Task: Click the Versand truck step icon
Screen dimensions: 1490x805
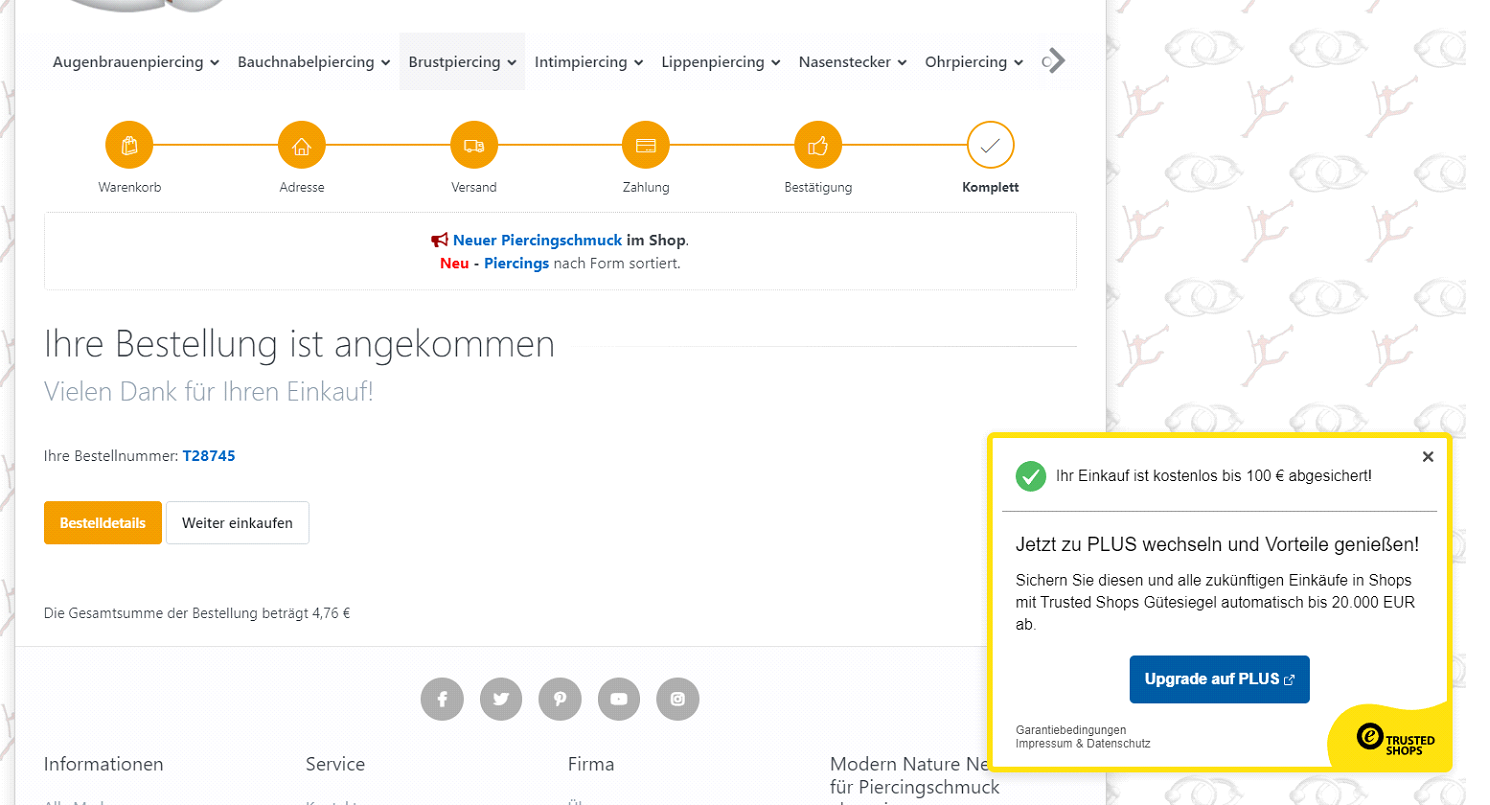Action: coord(474,146)
